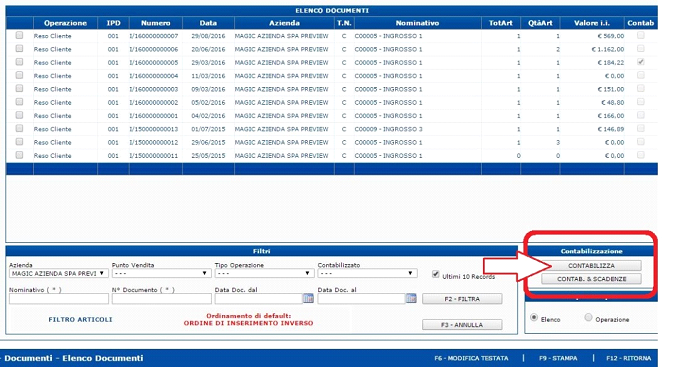
Task: Click the Contab column header
Action: (641, 23)
